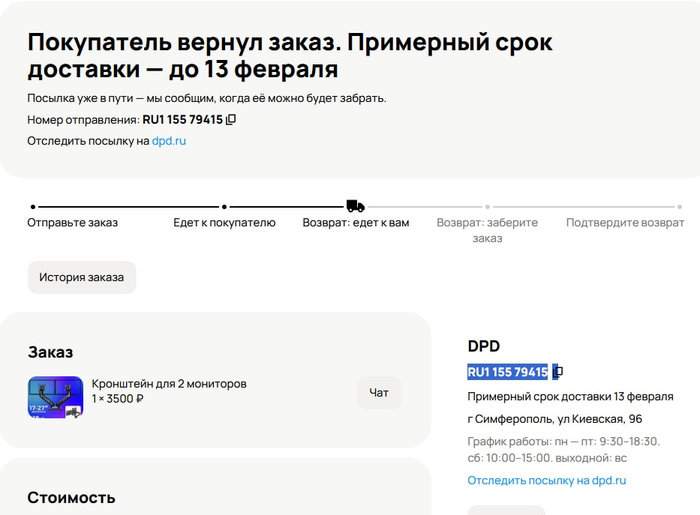Open the 'Чат' button for the order

pos(379,393)
